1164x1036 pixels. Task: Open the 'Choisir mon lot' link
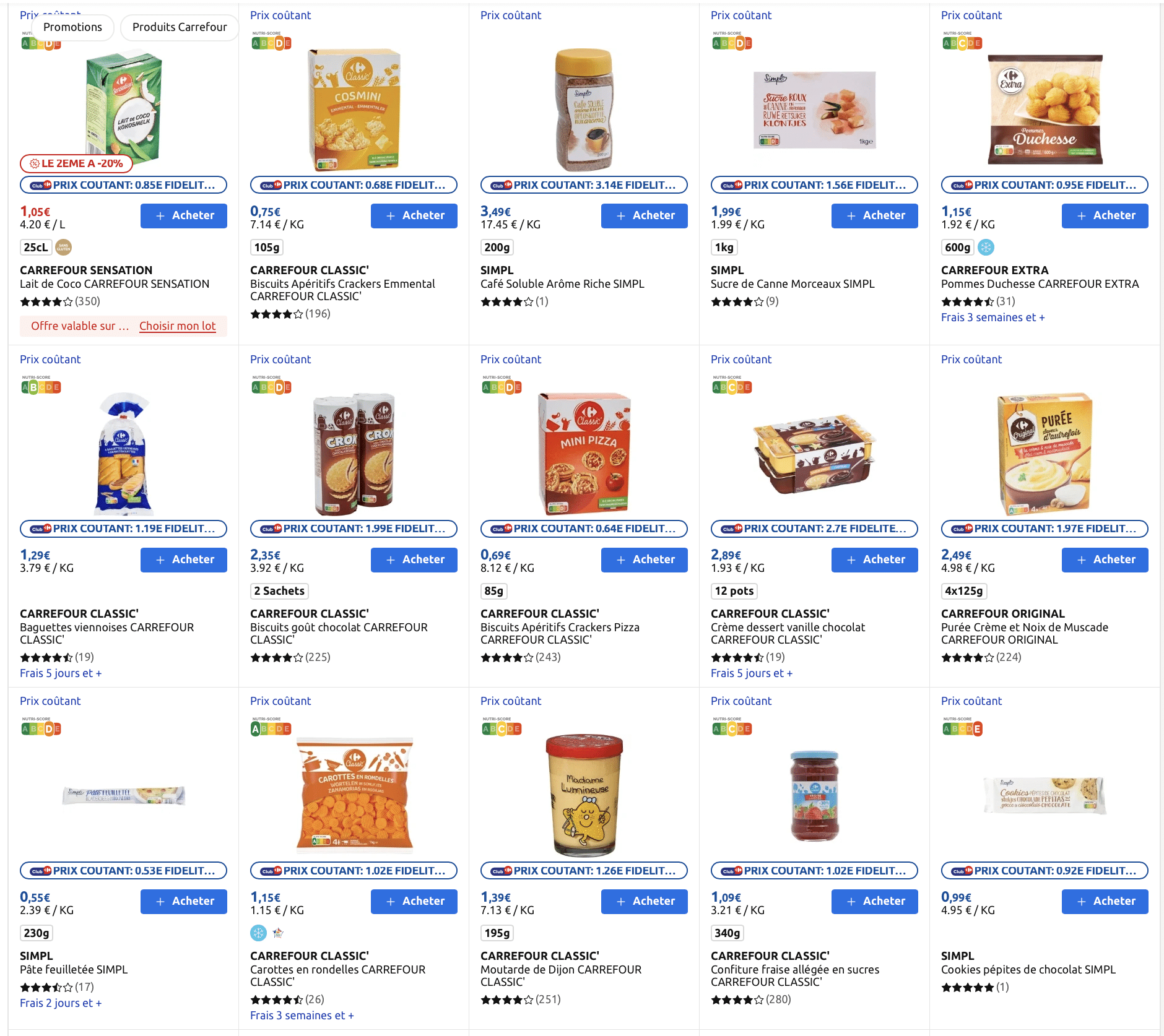177,326
